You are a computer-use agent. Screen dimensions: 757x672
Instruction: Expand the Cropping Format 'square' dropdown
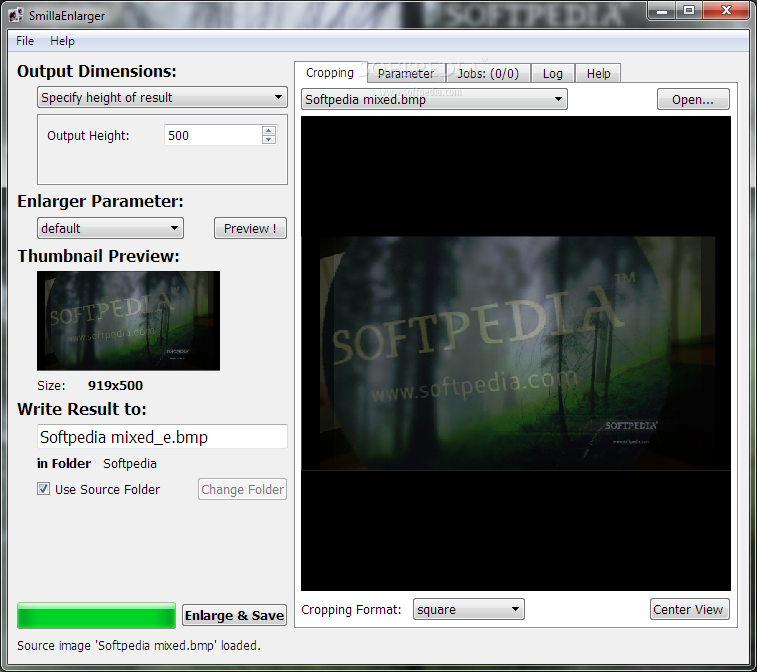tap(468, 609)
